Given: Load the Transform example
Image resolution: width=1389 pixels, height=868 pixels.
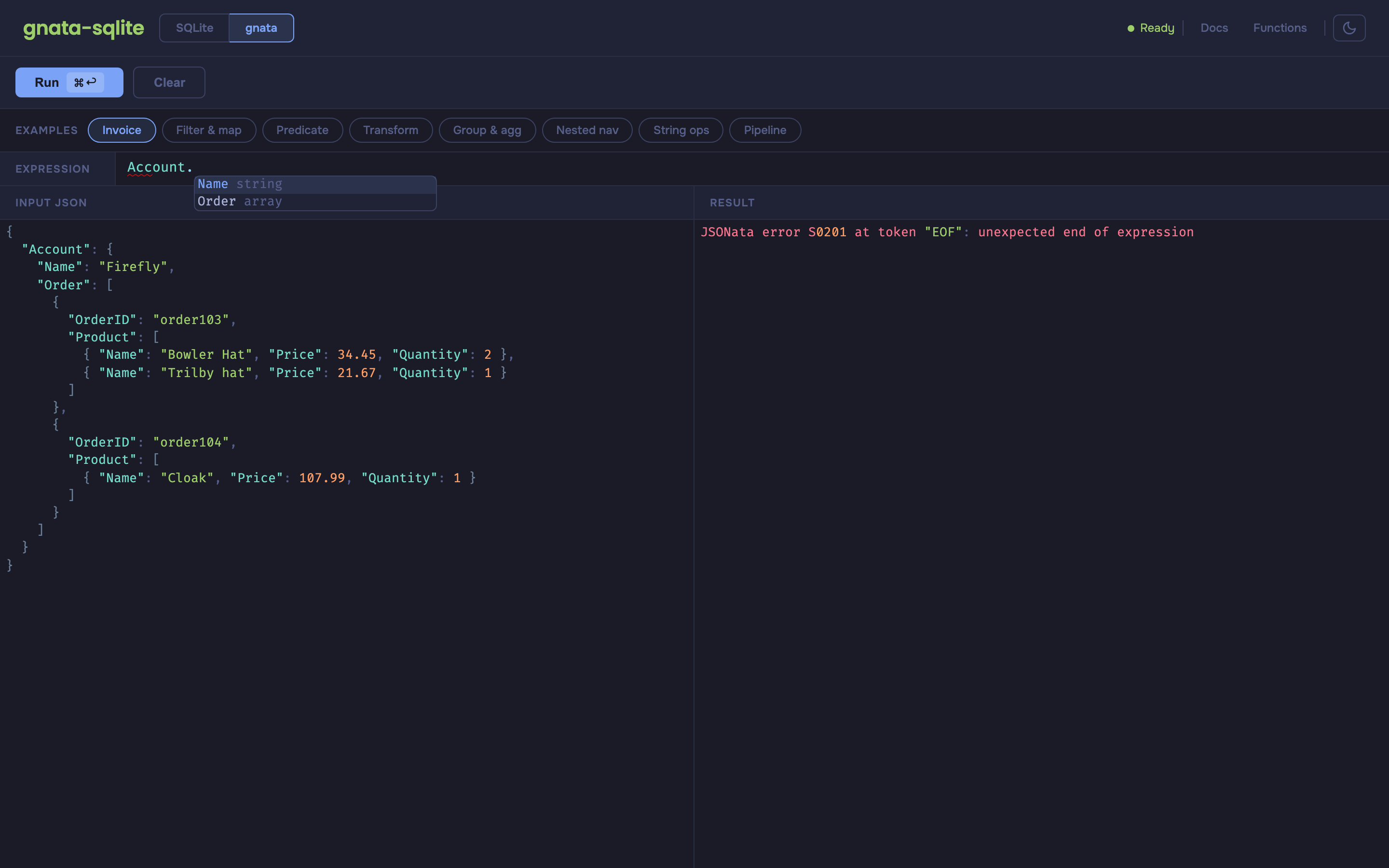Looking at the screenshot, I should [x=390, y=130].
